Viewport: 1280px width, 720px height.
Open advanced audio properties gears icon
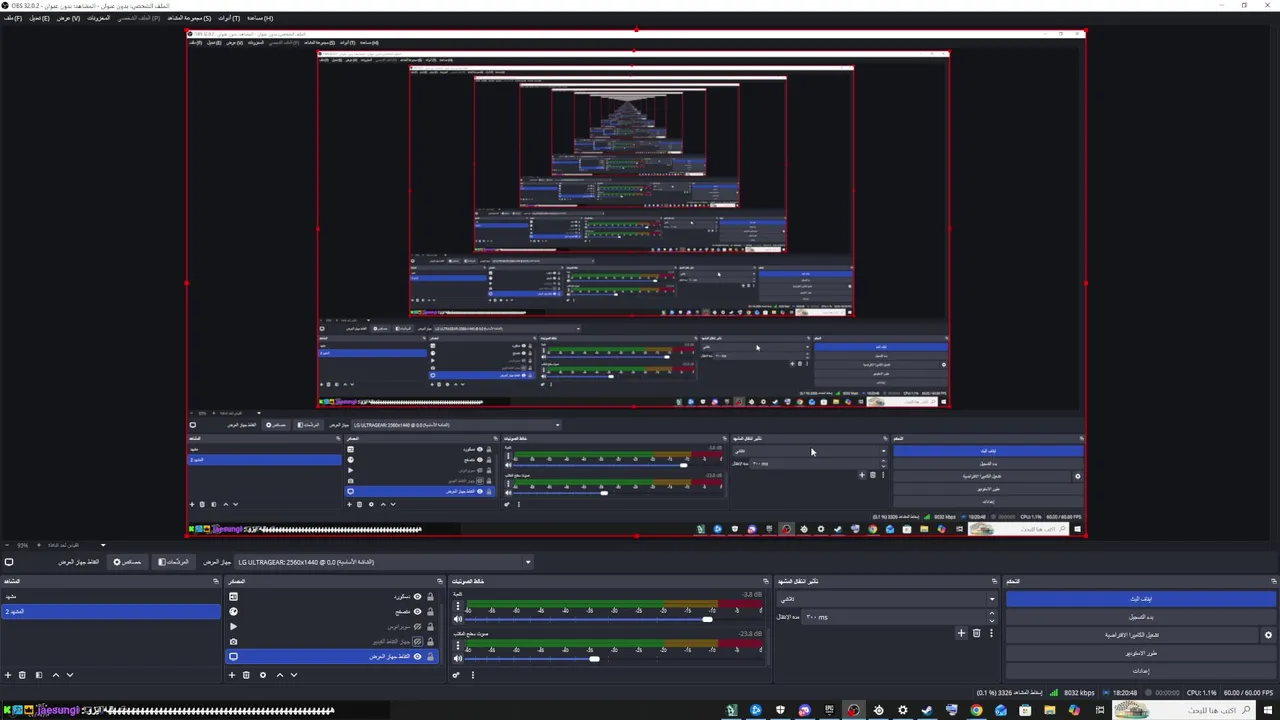[456, 675]
